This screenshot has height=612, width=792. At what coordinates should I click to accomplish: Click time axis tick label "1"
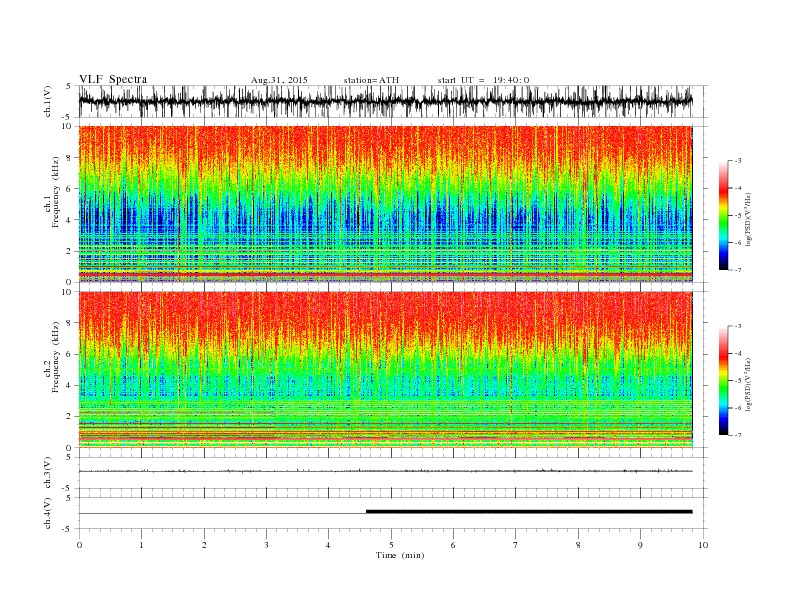pyautogui.click(x=141, y=545)
